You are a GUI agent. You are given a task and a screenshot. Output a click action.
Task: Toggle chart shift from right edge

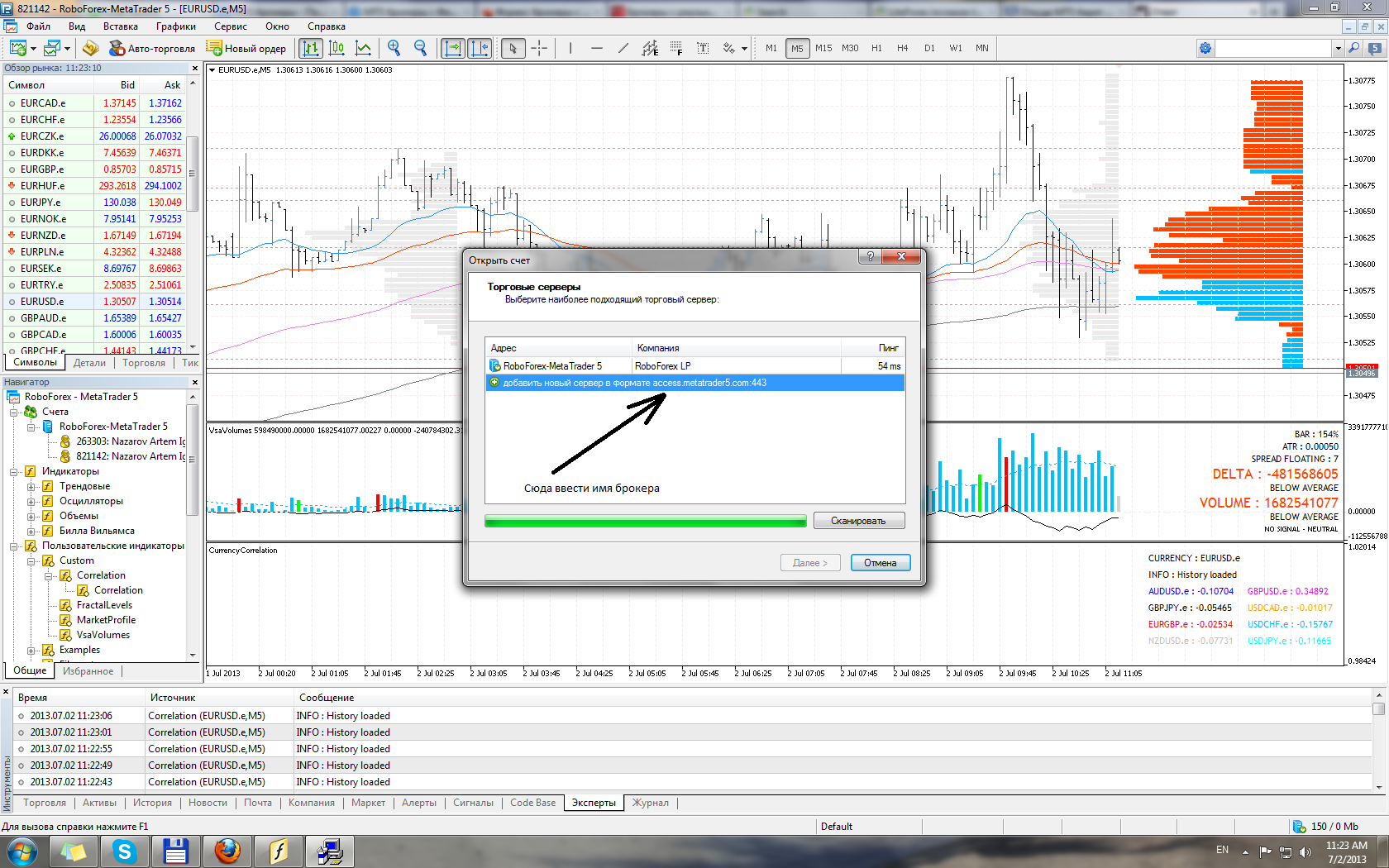pyautogui.click(x=480, y=48)
